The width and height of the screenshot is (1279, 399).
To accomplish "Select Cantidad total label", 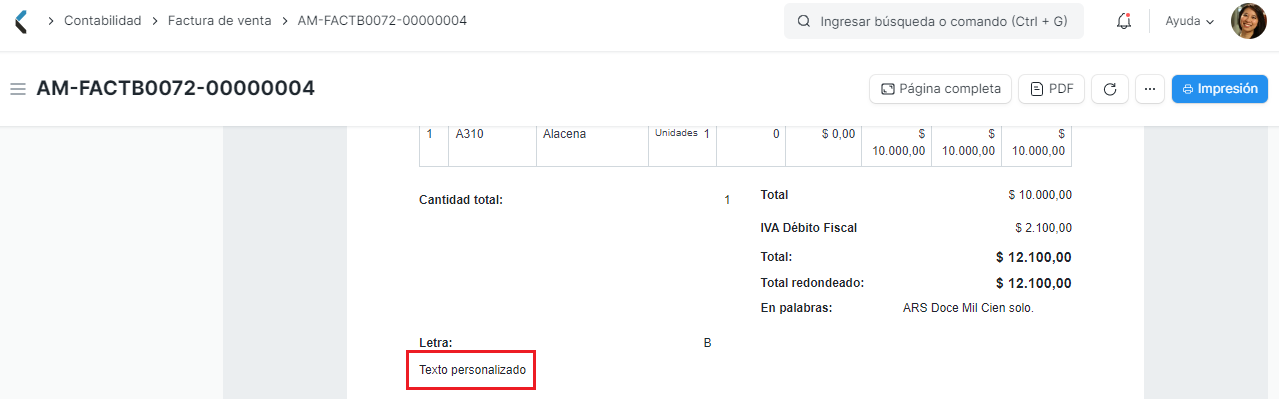I will click(x=461, y=200).
